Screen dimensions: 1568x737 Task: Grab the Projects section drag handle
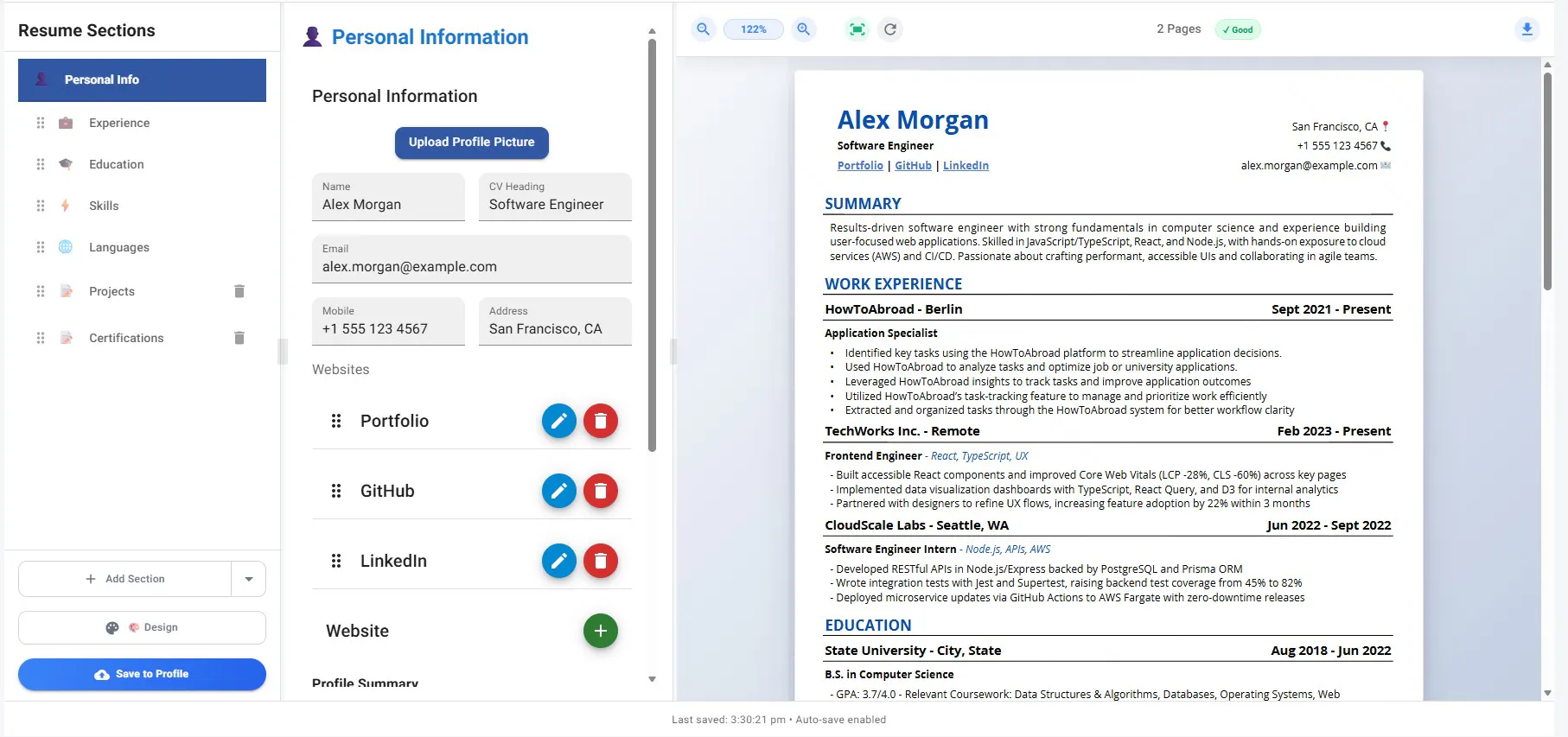coord(41,291)
